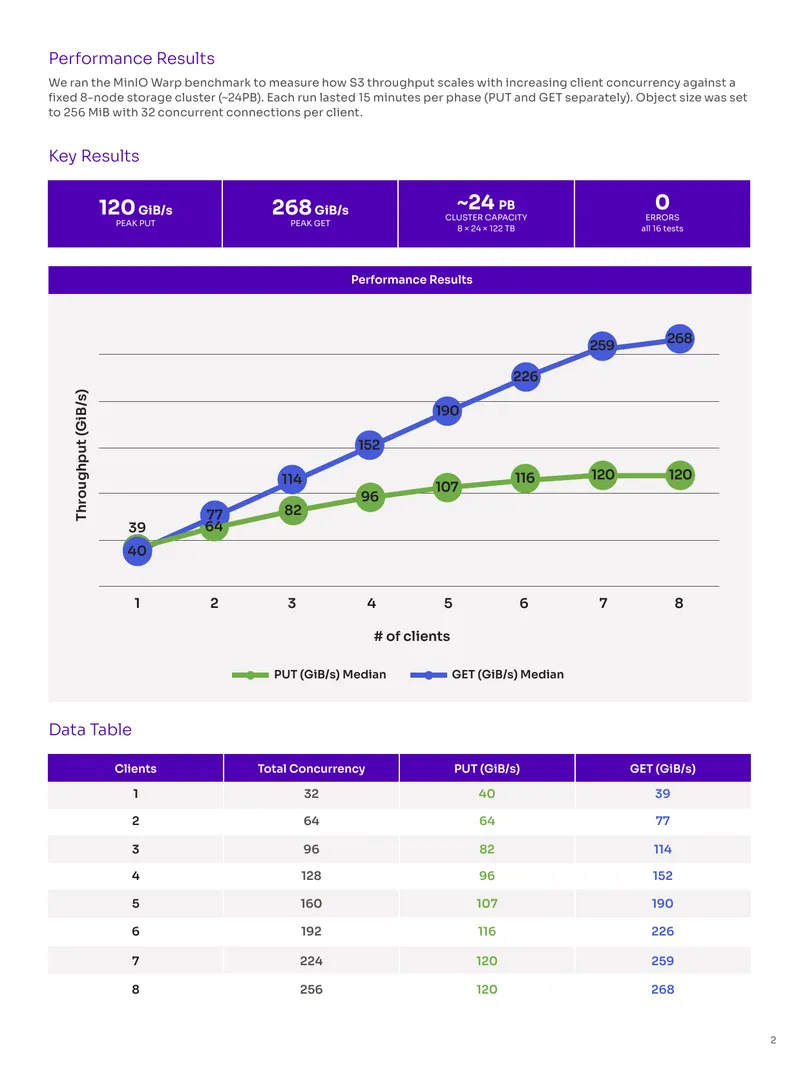
Task: Click the "GET (GiB/s)" table column header
Action: tap(663, 768)
